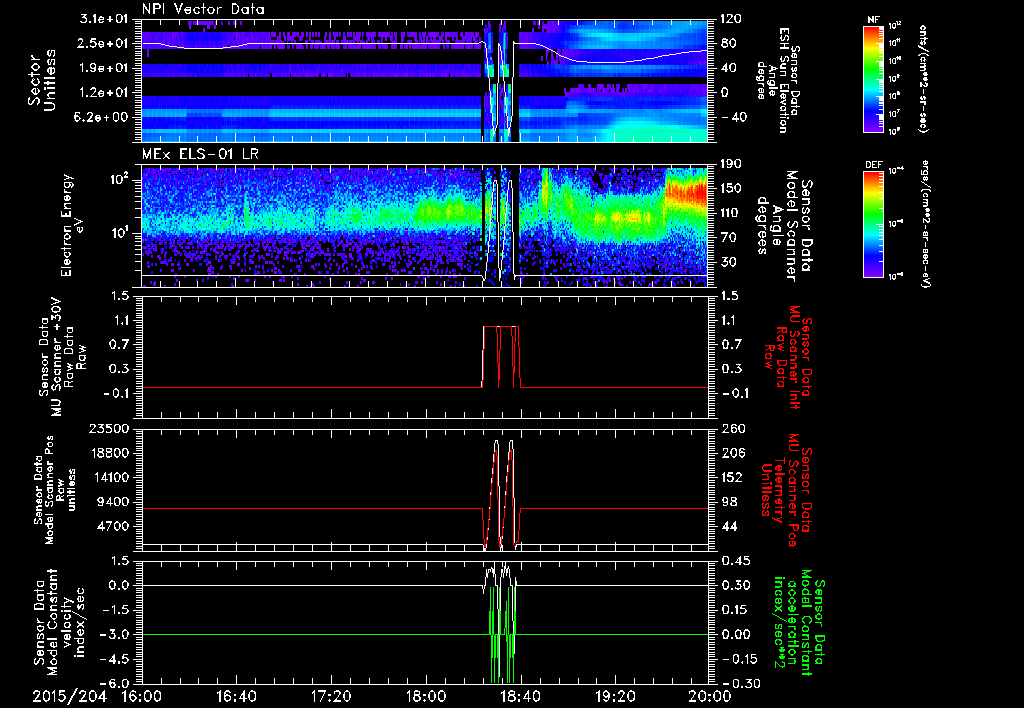Click the NF color bar legend
This screenshot has width=1024, height=708.
[873, 79]
